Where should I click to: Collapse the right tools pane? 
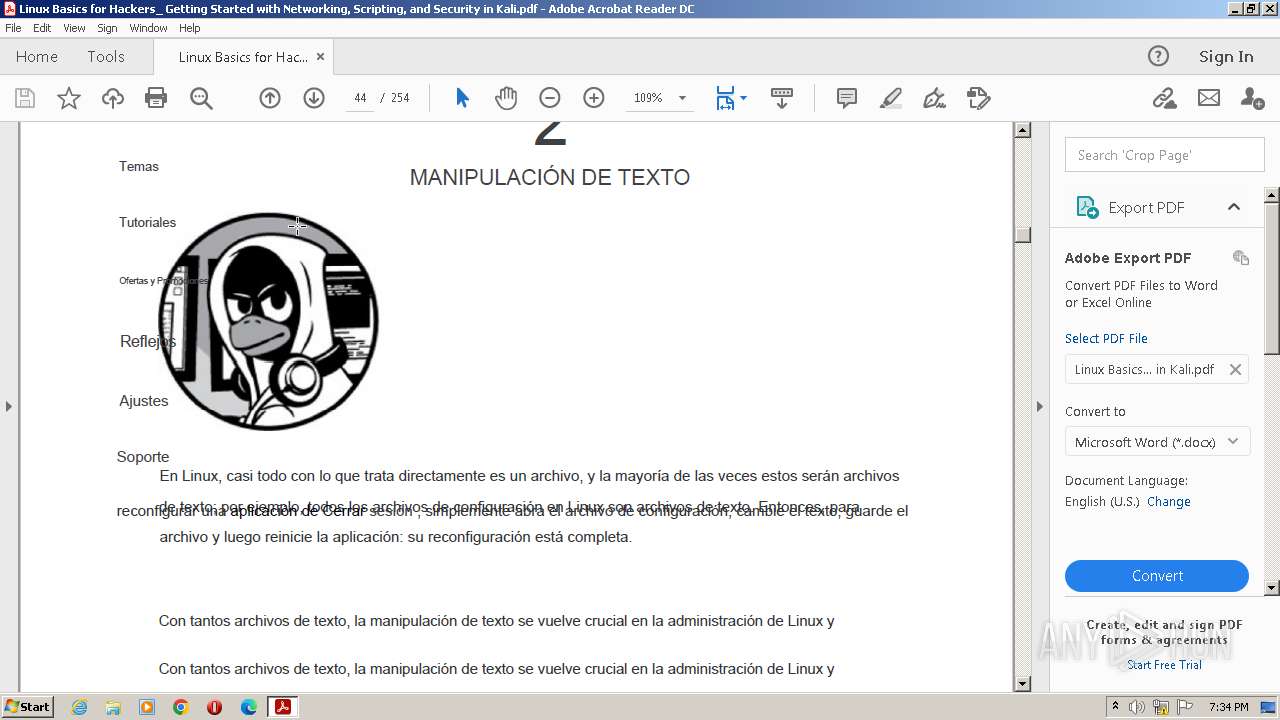coord(1039,406)
